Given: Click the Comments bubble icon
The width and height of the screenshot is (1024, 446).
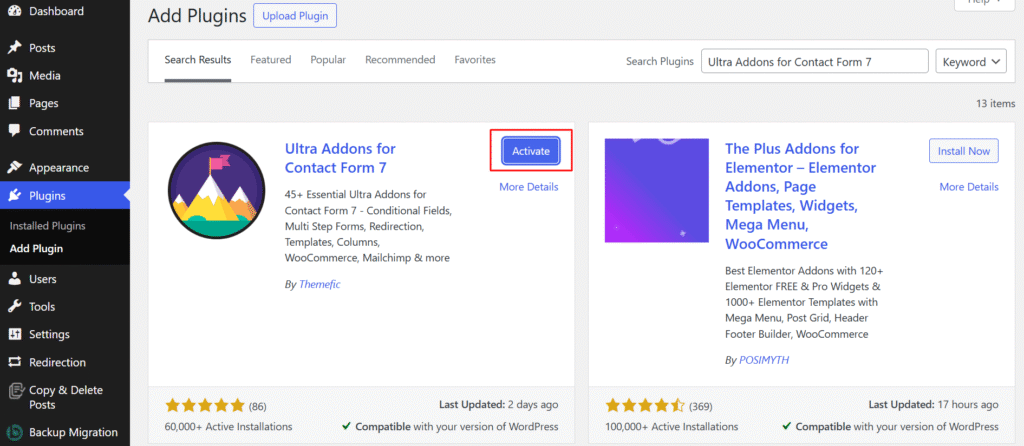Looking at the screenshot, I should tap(14, 131).
